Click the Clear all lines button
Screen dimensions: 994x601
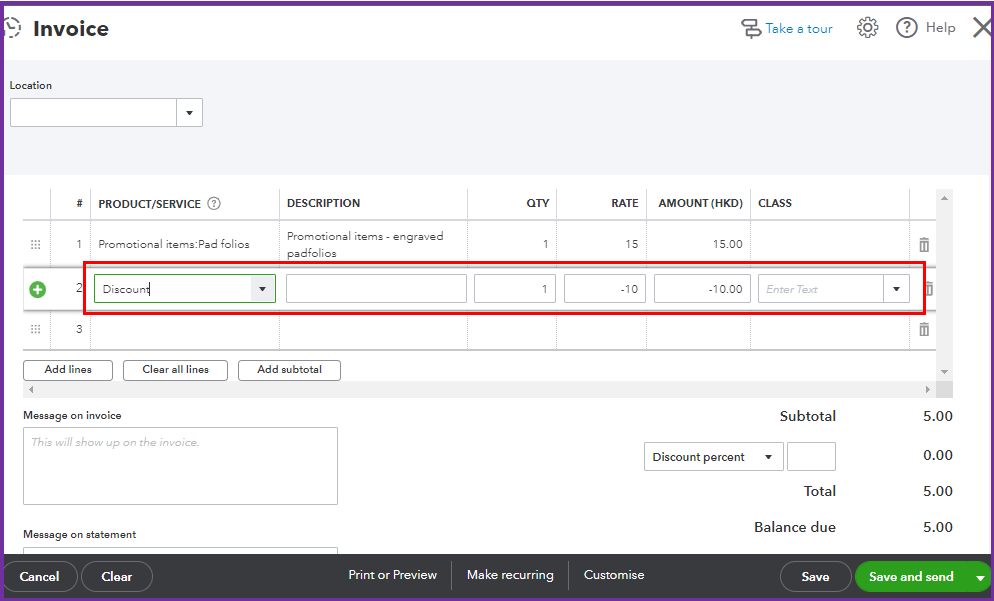tap(176, 370)
